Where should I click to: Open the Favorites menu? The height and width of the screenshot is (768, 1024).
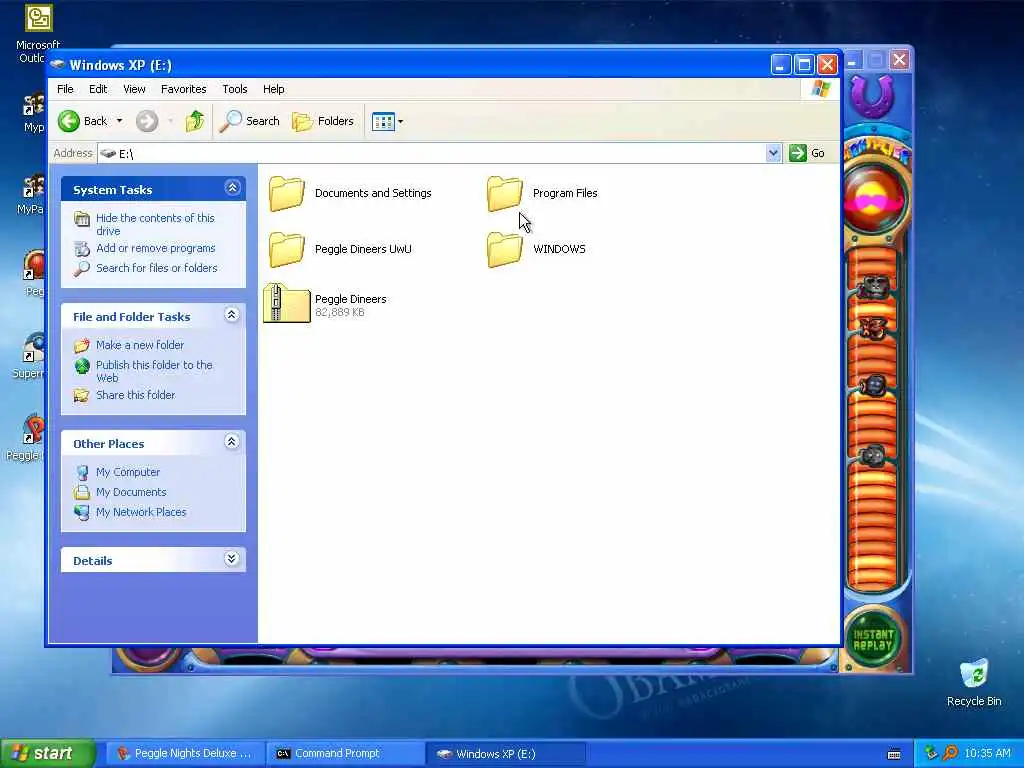184,89
